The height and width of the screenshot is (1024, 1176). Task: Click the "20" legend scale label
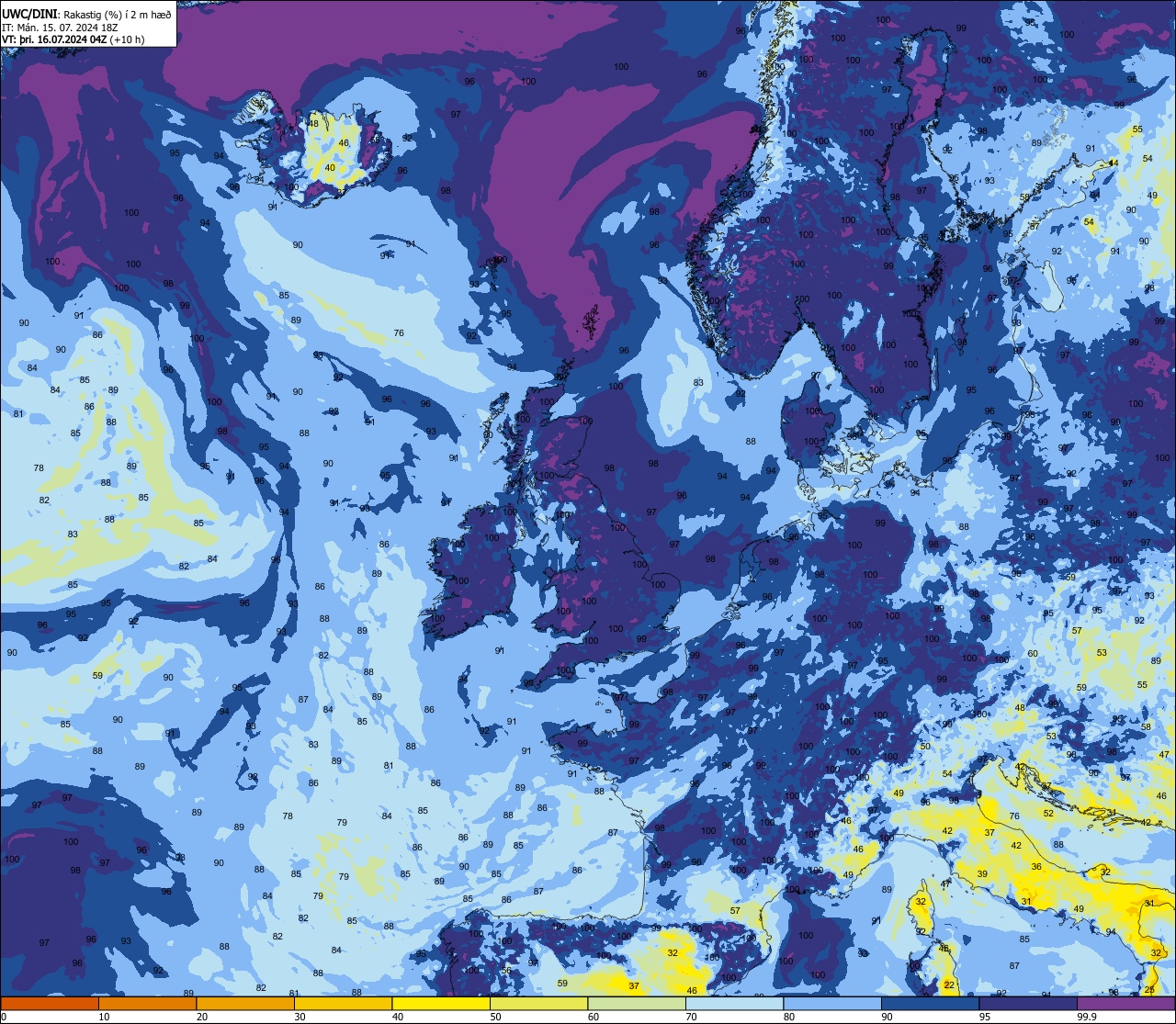pos(202,1017)
